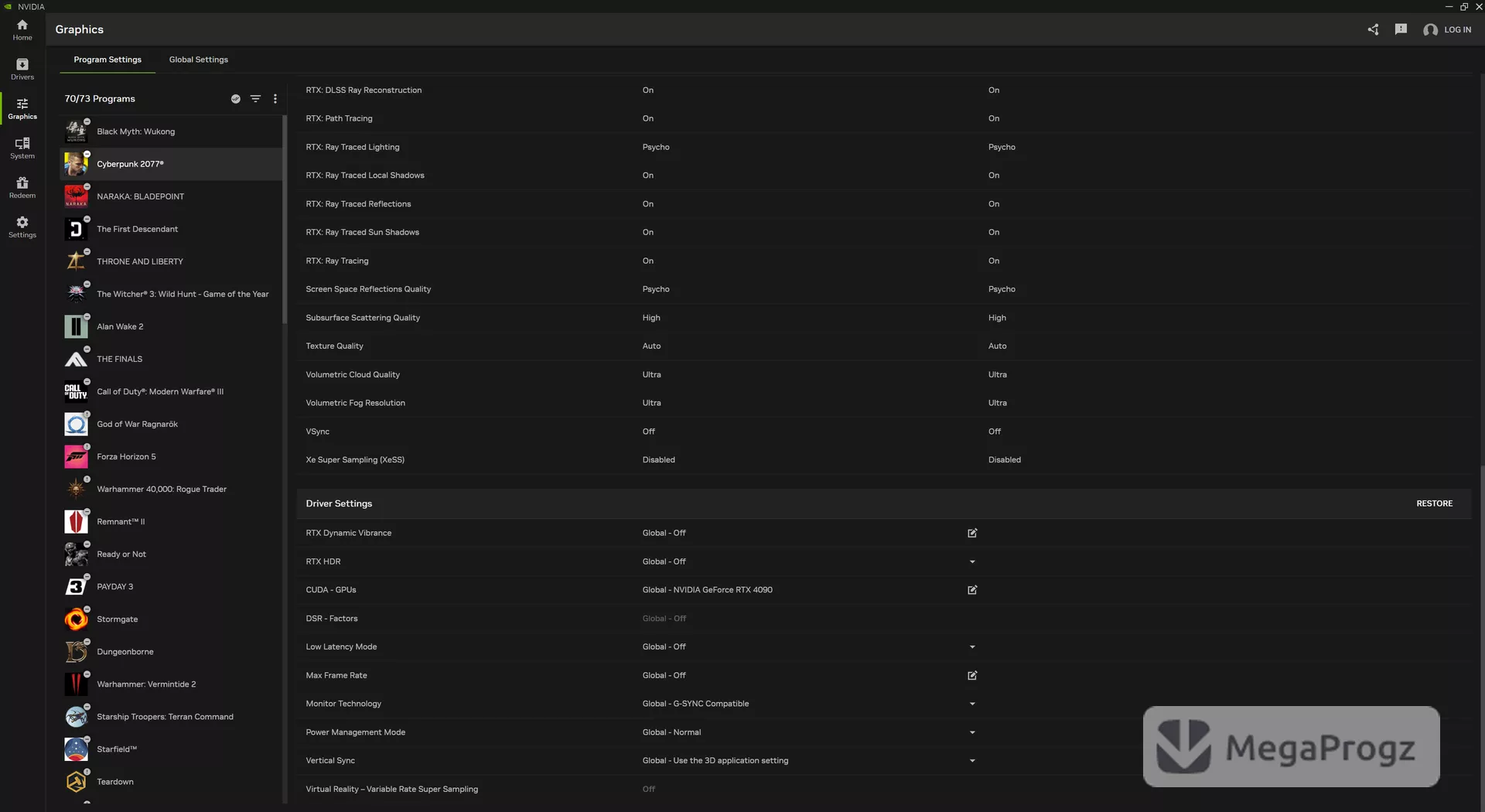The height and width of the screenshot is (812, 1485).
Task: Open feedback icon in header
Action: point(1401,29)
